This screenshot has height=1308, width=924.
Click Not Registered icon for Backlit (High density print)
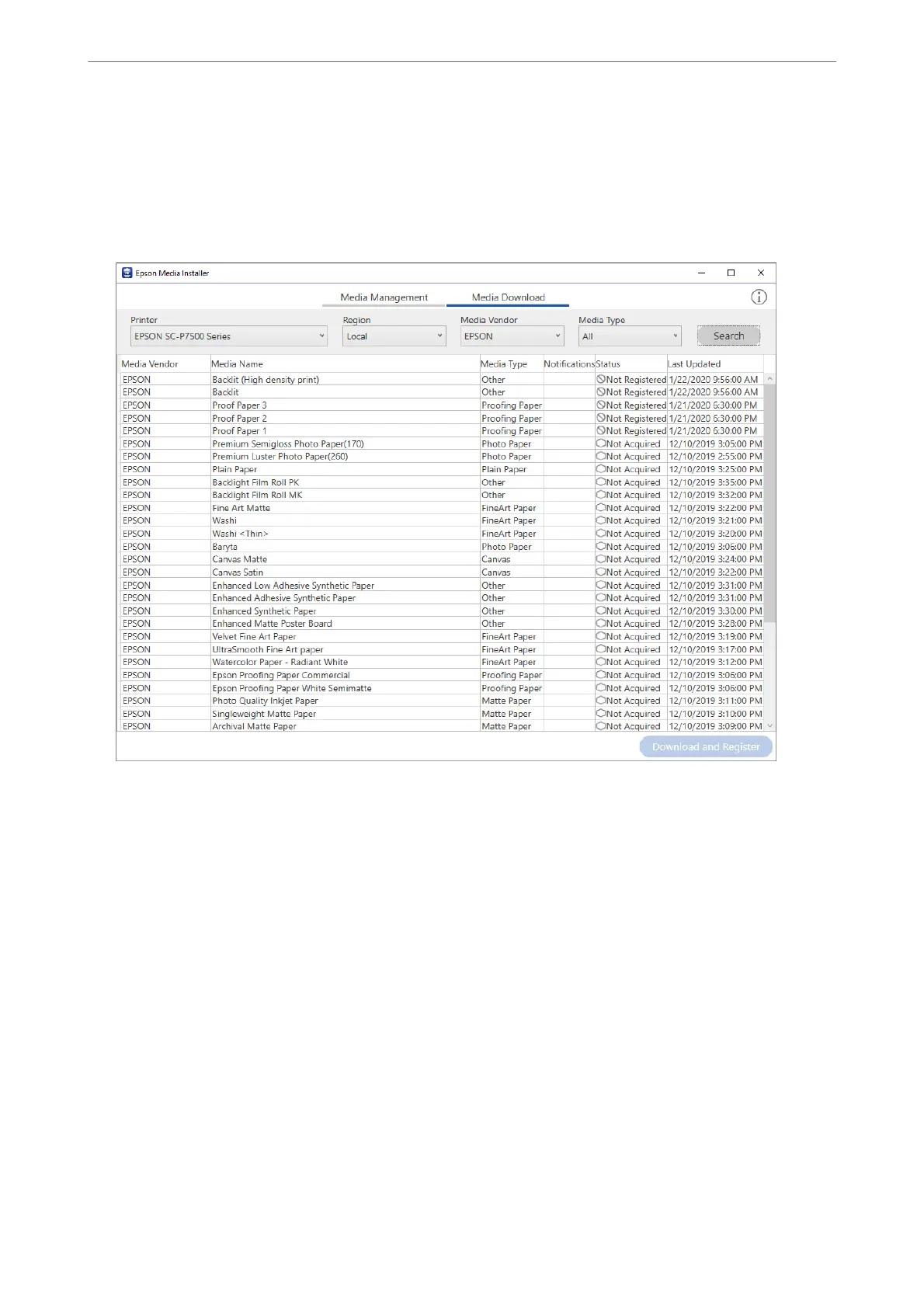coord(601,379)
